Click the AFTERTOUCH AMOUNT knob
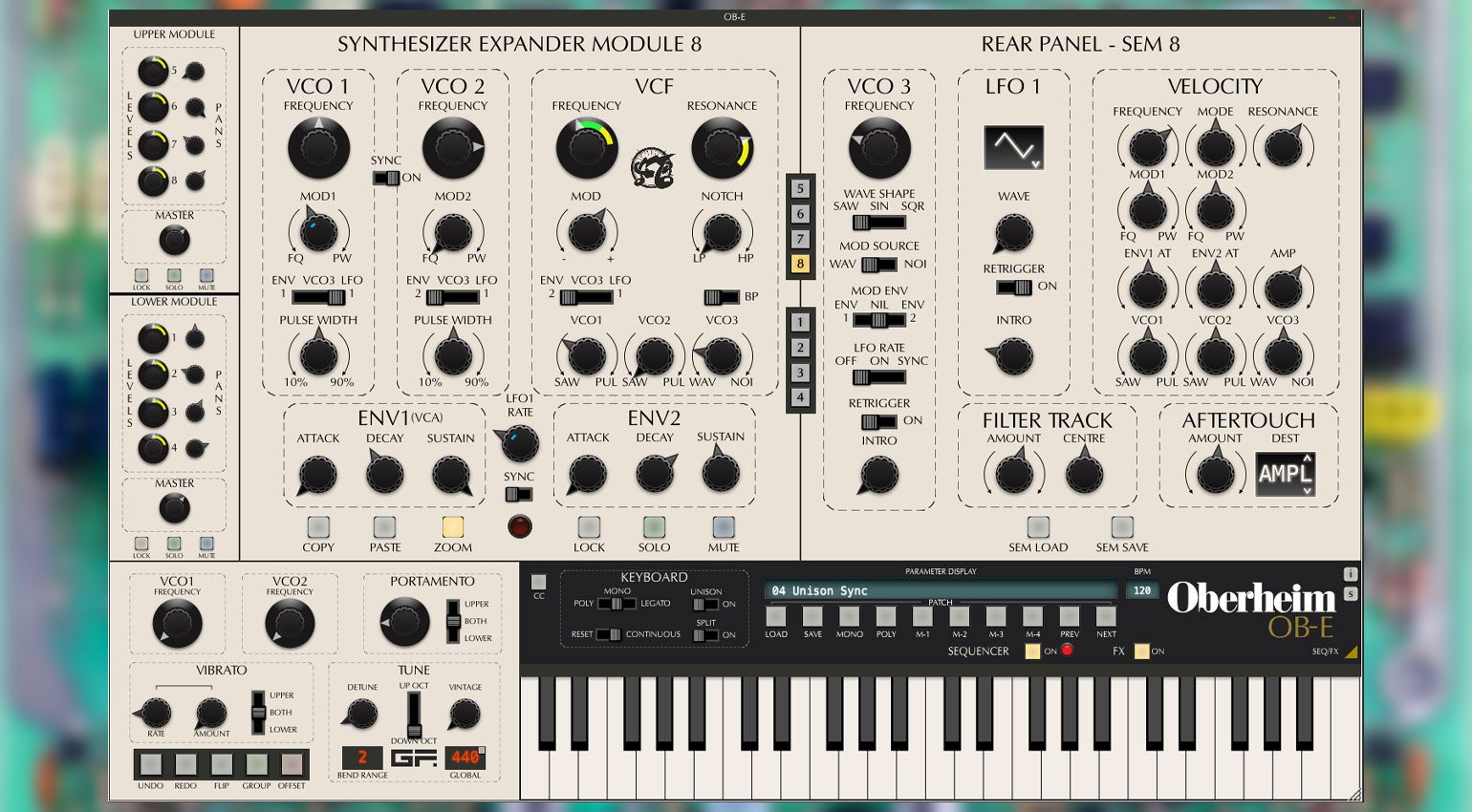 tap(1215, 474)
